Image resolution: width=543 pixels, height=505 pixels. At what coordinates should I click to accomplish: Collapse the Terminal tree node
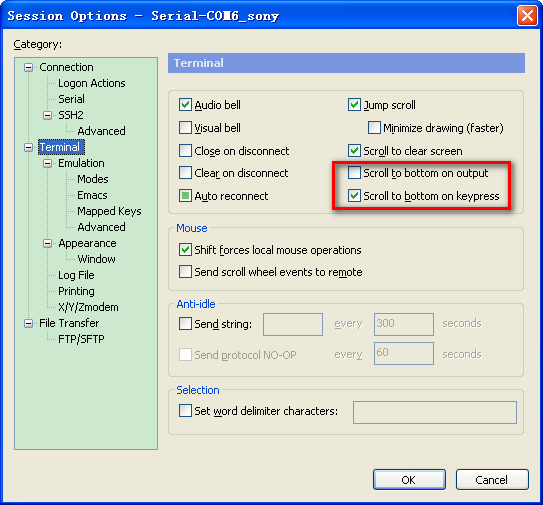click(x=28, y=148)
